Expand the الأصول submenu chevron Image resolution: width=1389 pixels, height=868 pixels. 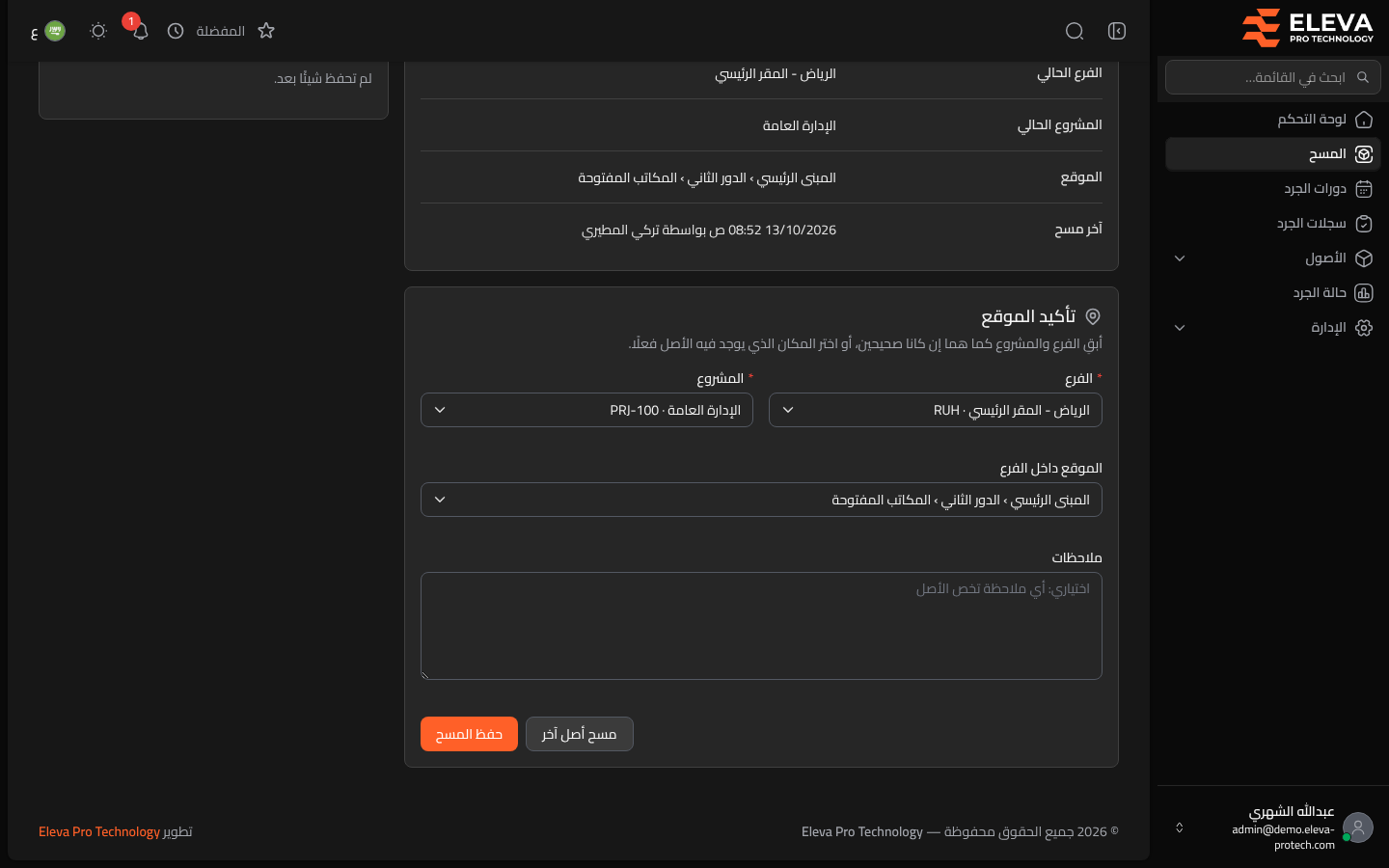[1180, 258]
